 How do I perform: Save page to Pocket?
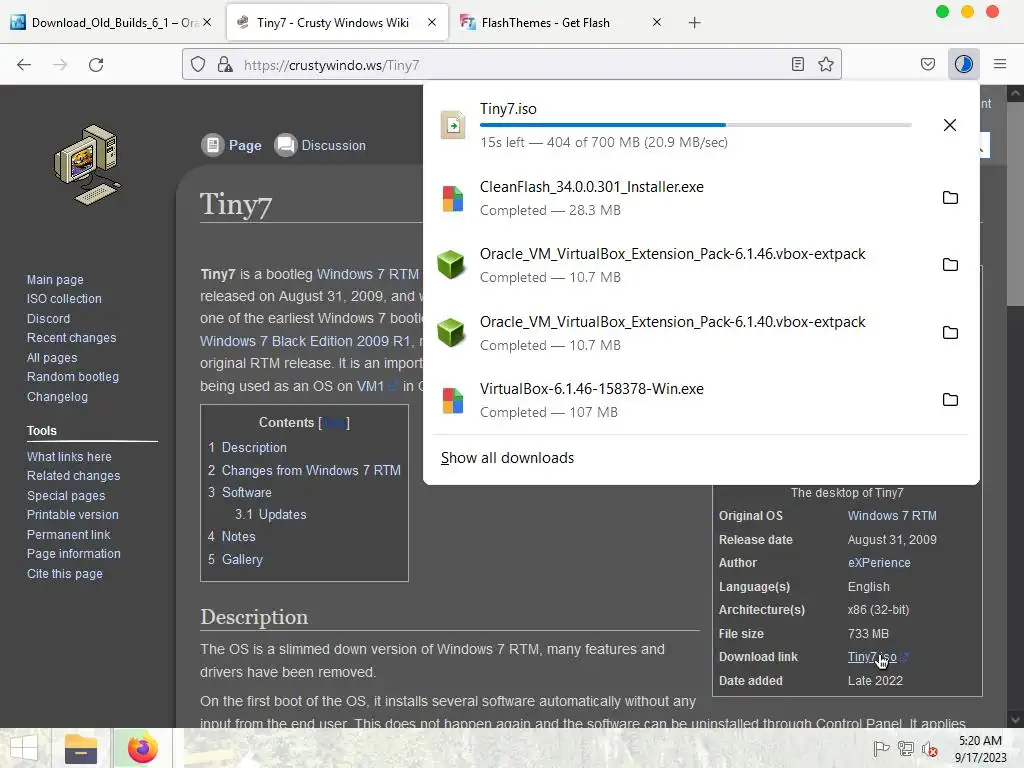click(x=927, y=64)
